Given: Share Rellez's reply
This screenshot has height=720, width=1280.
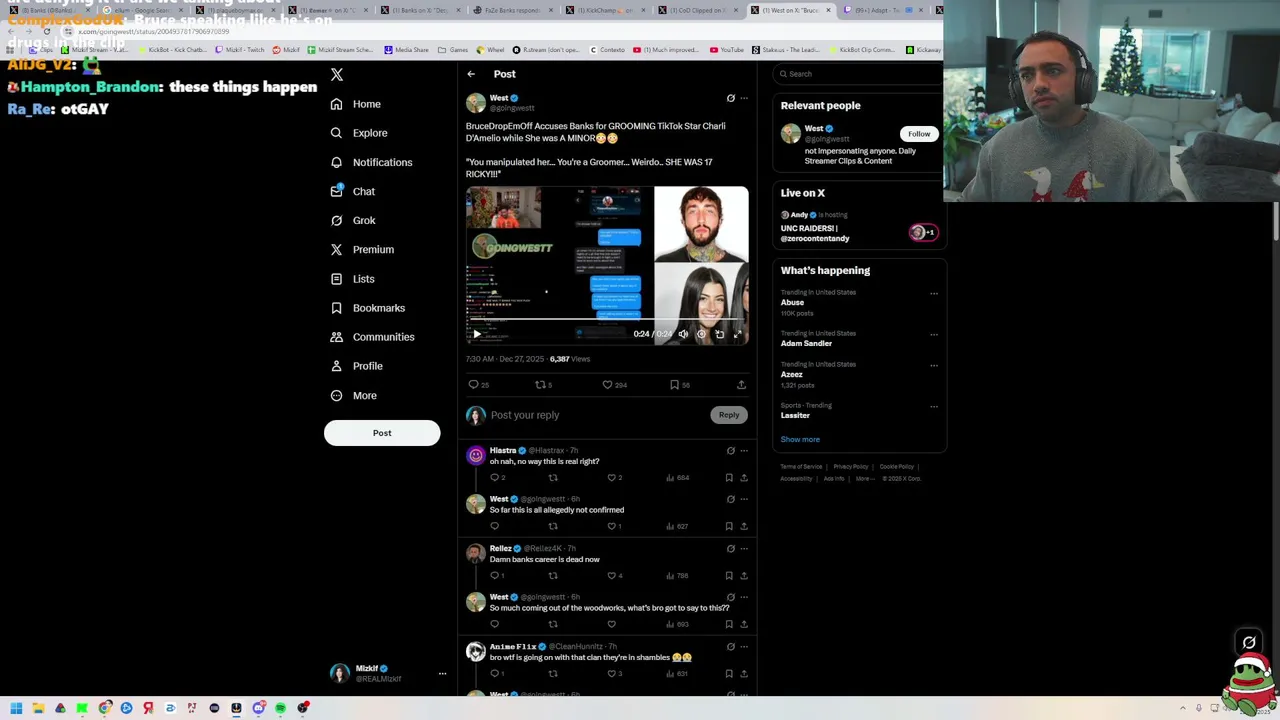Looking at the screenshot, I should point(744,576).
